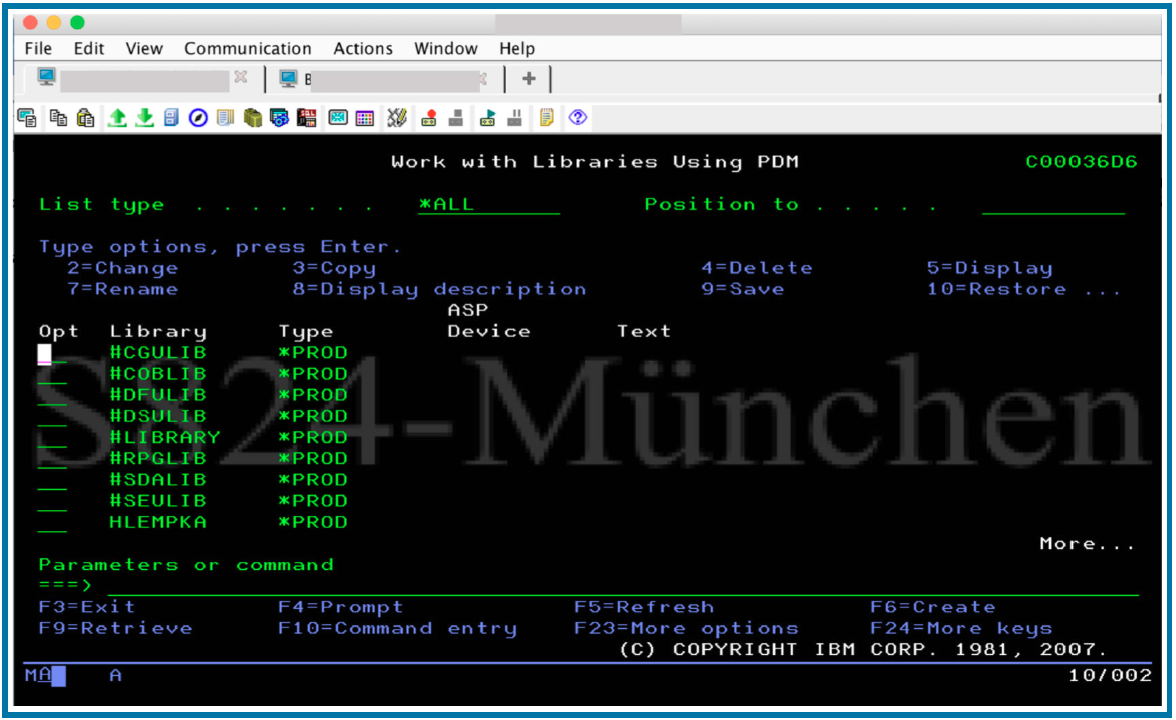Open the color palette grid icon
This screenshot has height=720, width=1176.
coord(365,118)
